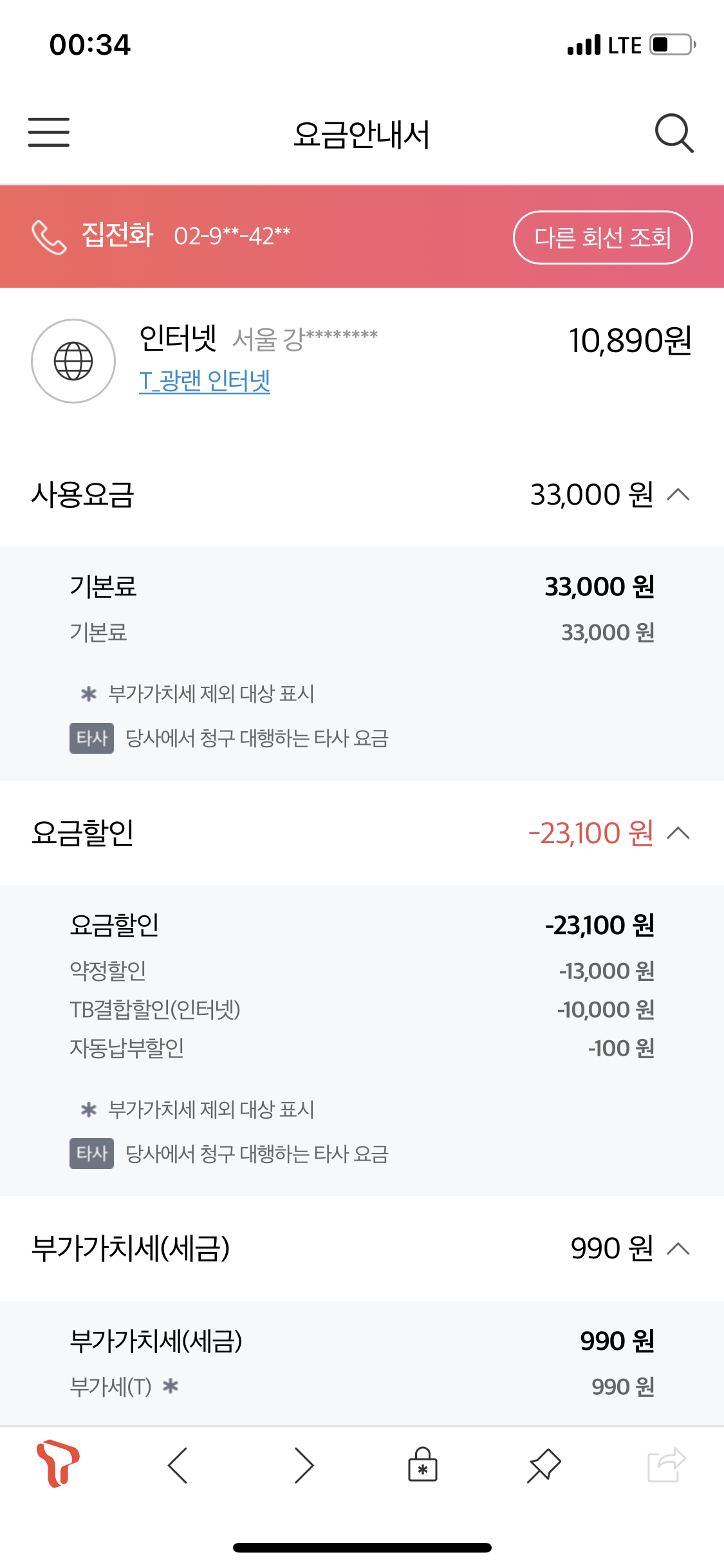This screenshot has width=724, height=1568.
Task: Tap the search magnifier icon
Action: (674, 133)
